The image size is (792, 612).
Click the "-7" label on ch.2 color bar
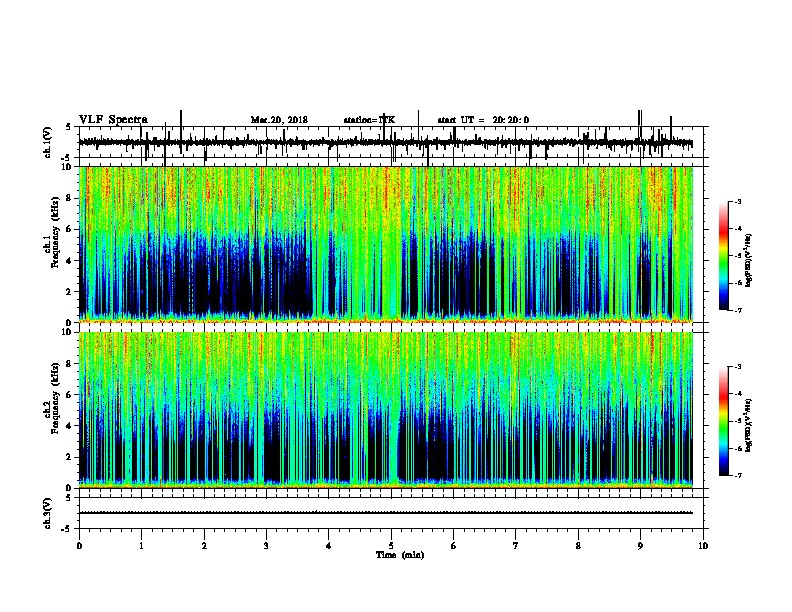[737, 476]
